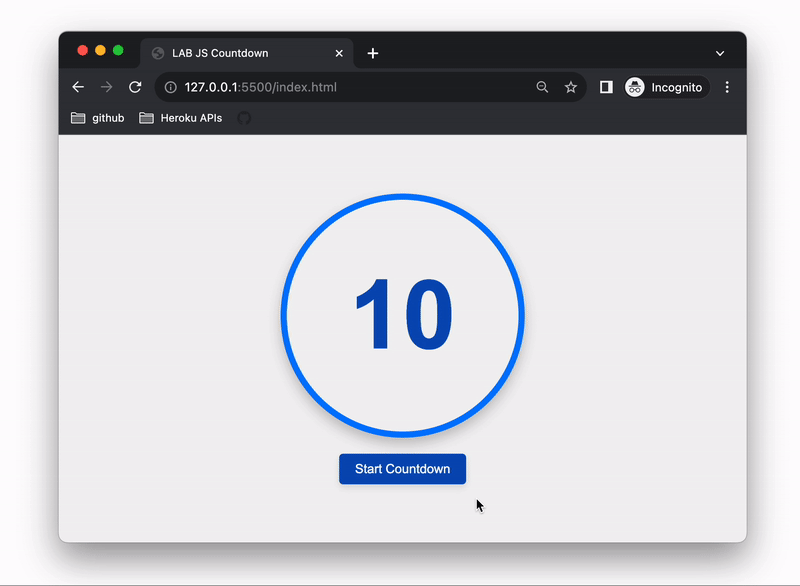Open the Heroku APIs bookmark folder
Screen dimensions: 800x586
pyautogui.click(x=181, y=118)
